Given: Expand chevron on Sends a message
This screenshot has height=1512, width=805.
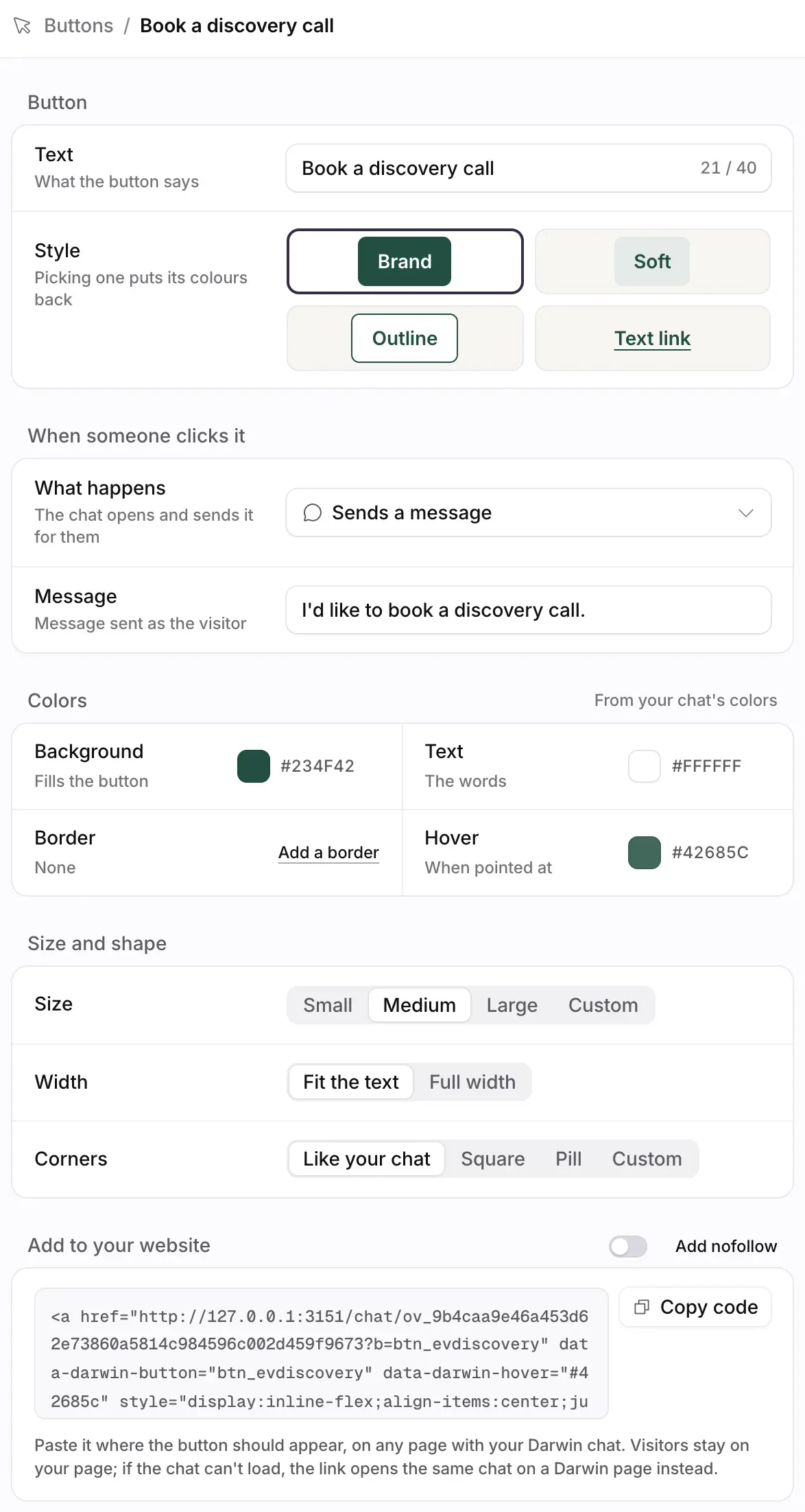Looking at the screenshot, I should [x=746, y=513].
